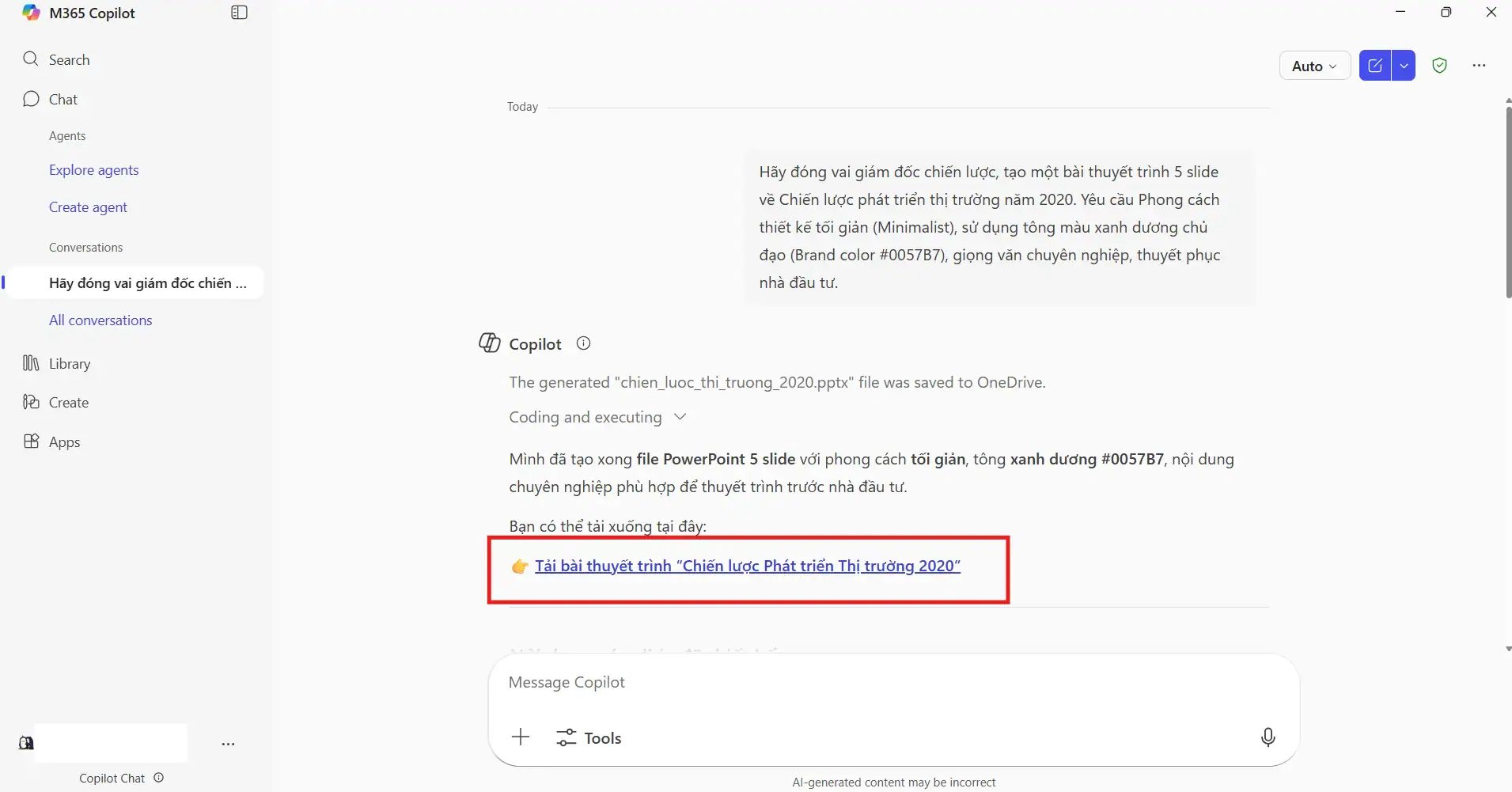Viewport: 1512px width, 792px height.
Task: Open All conversations
Action: [100, 320]
